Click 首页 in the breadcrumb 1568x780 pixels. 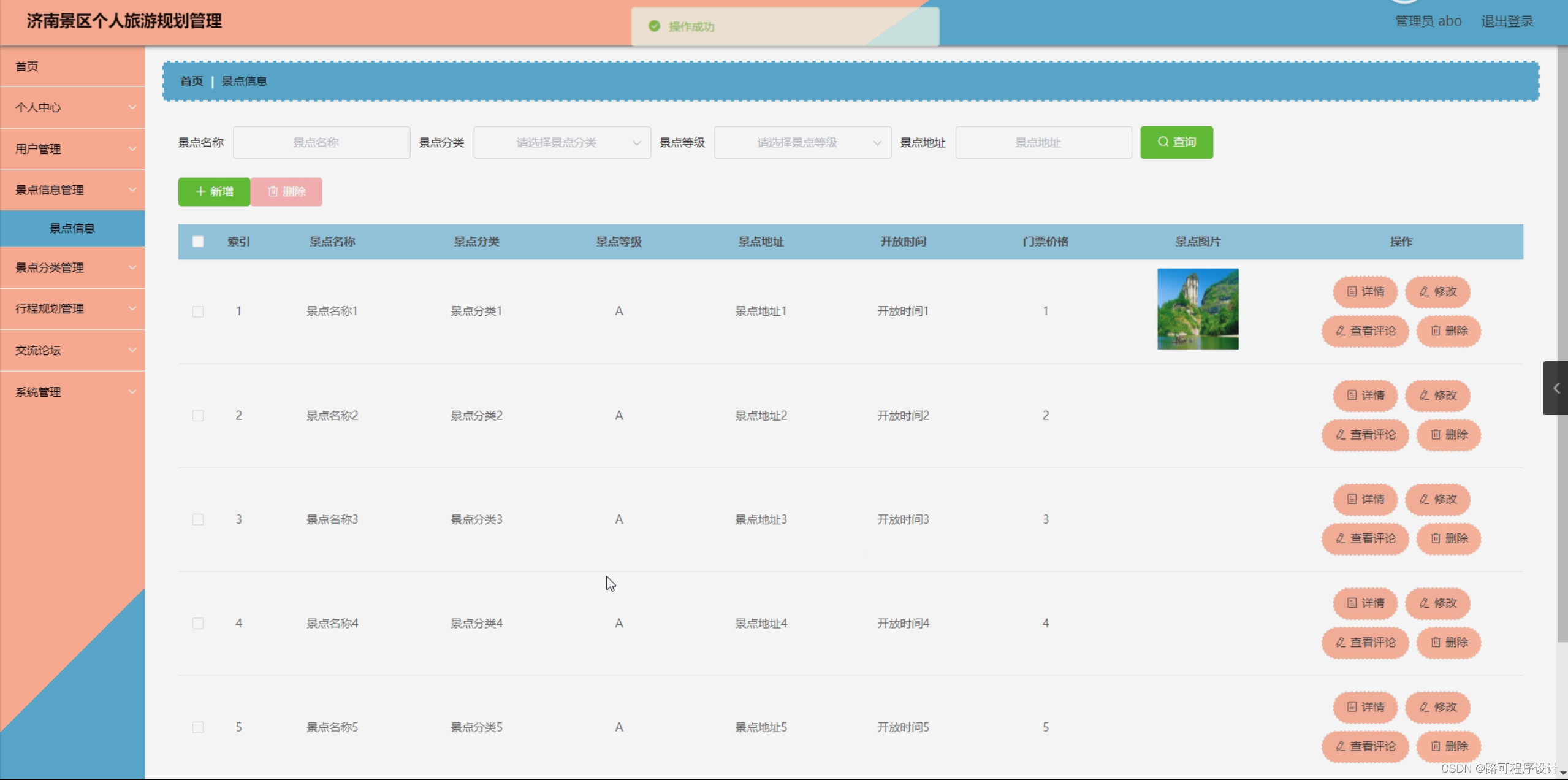click(191, 81)
